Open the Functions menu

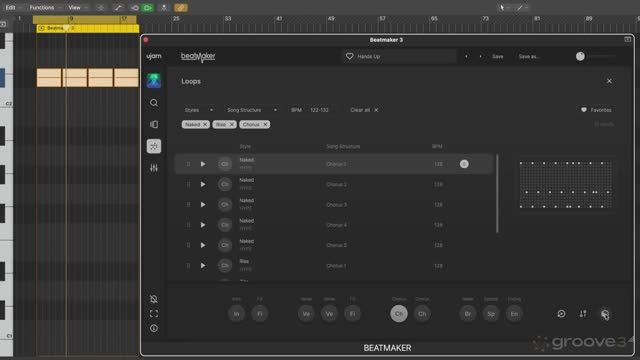42,7
